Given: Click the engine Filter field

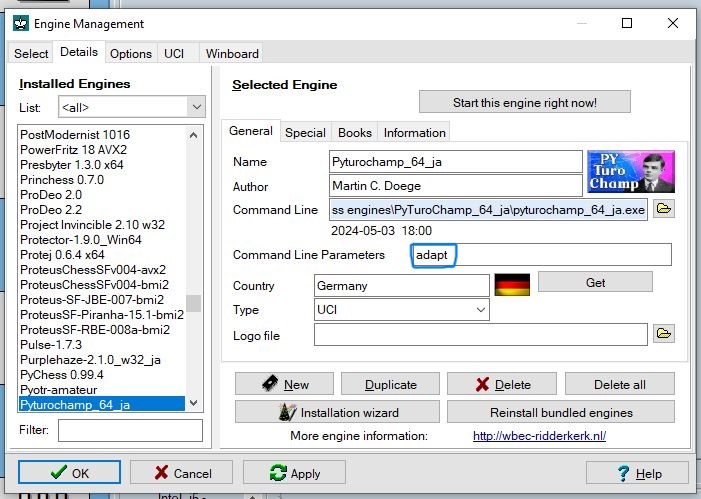Looking at the screenshot, I should pyautogui.click(x=130, y=430).
